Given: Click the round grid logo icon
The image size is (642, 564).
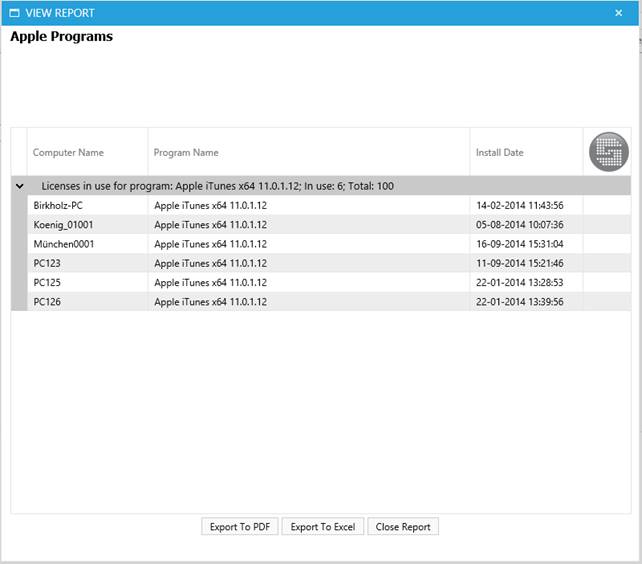Looking at the screenshot, I should [608, 152].
